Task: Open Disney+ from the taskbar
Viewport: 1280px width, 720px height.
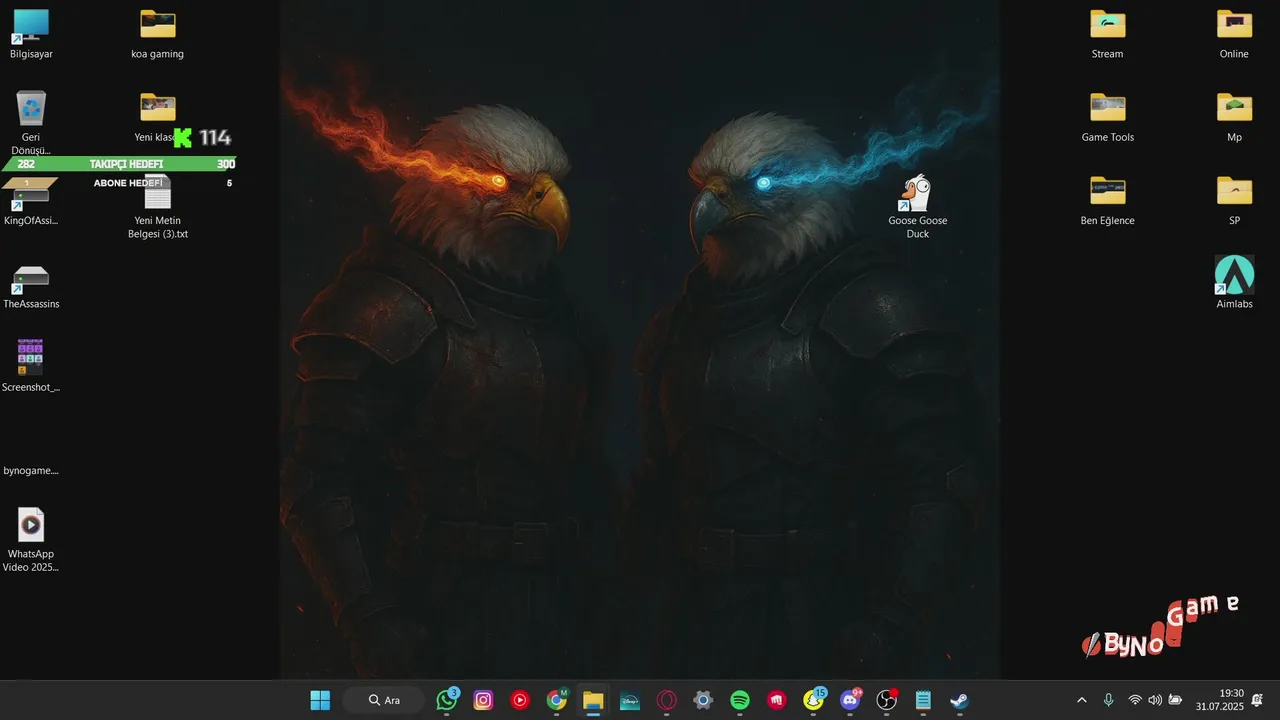Action: tap(630, 700)
